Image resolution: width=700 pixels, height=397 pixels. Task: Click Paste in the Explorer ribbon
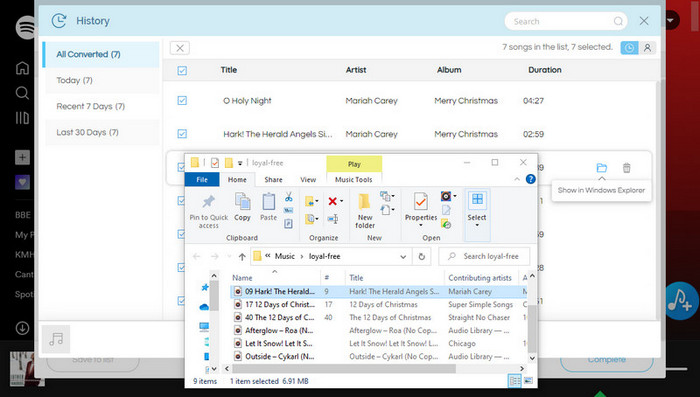point(268,207)
